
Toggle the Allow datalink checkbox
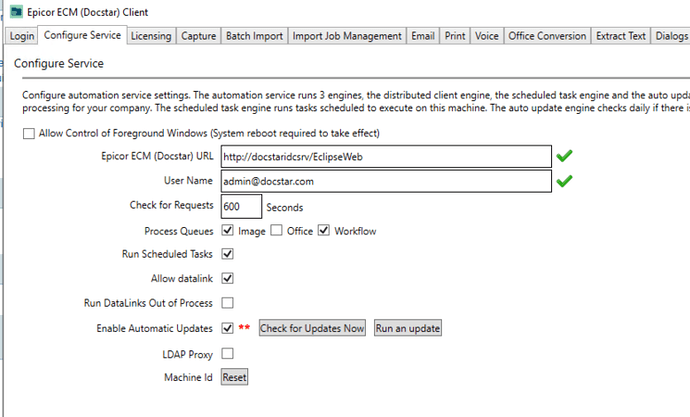[x=228, y=278]
